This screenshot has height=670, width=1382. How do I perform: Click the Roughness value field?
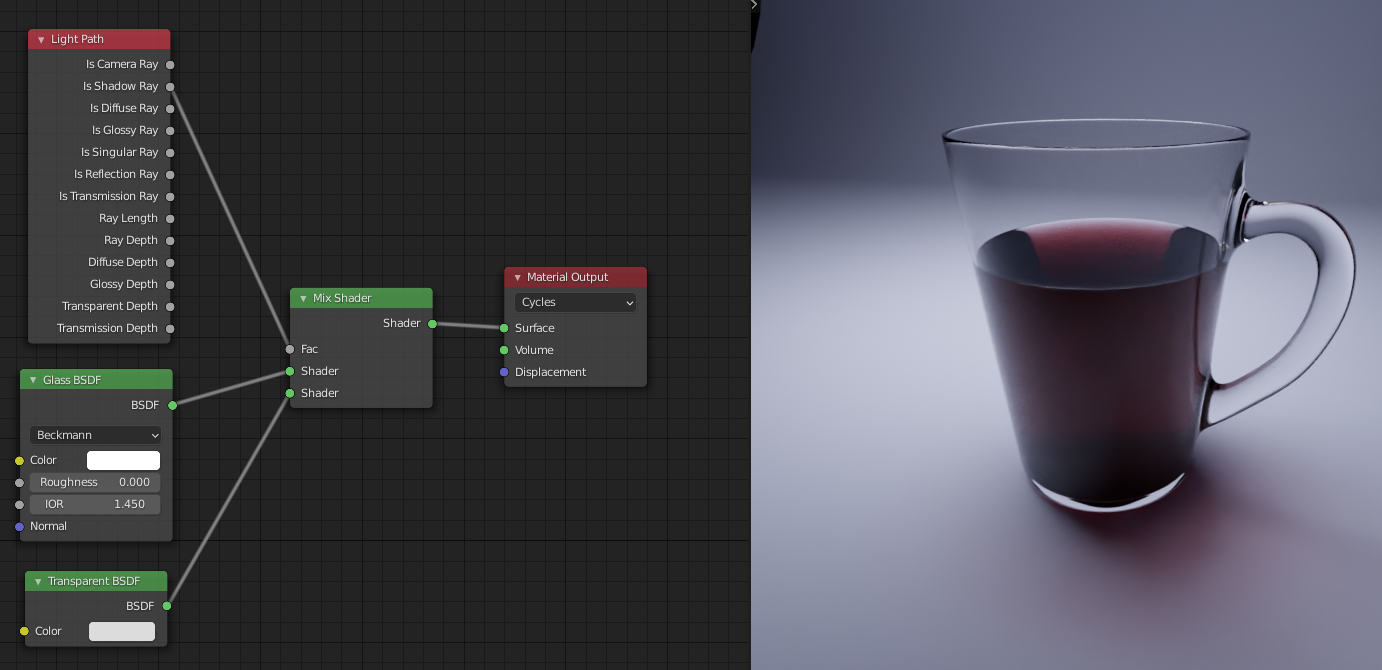(x=96, y=482)
